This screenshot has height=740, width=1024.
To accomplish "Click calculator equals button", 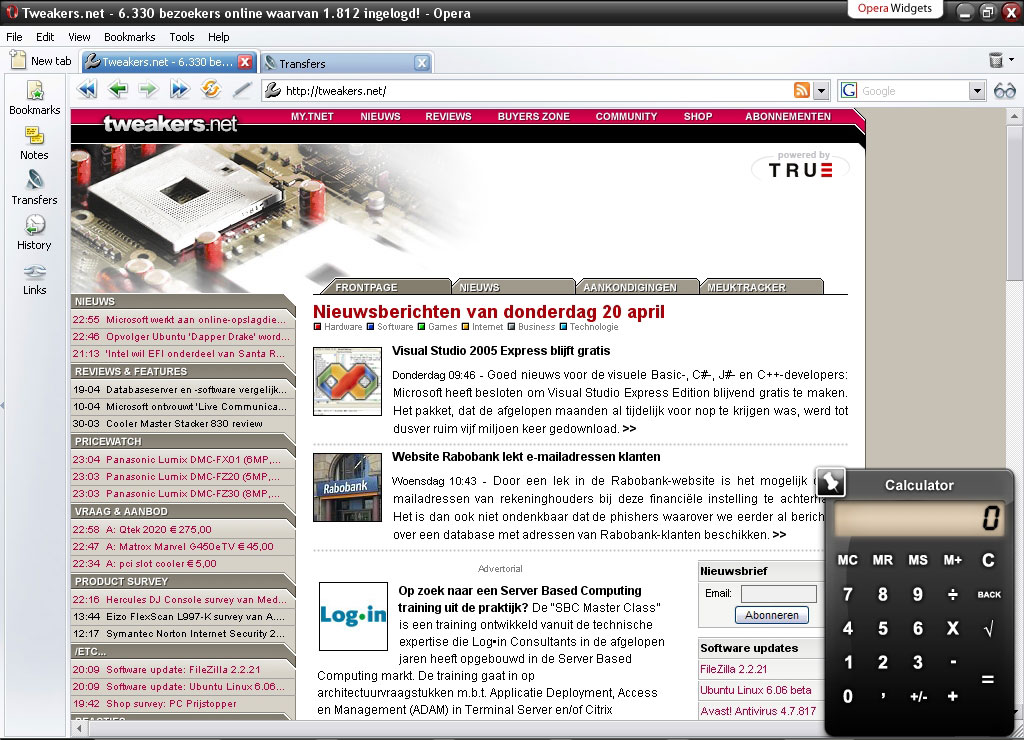I will point(988,679).
